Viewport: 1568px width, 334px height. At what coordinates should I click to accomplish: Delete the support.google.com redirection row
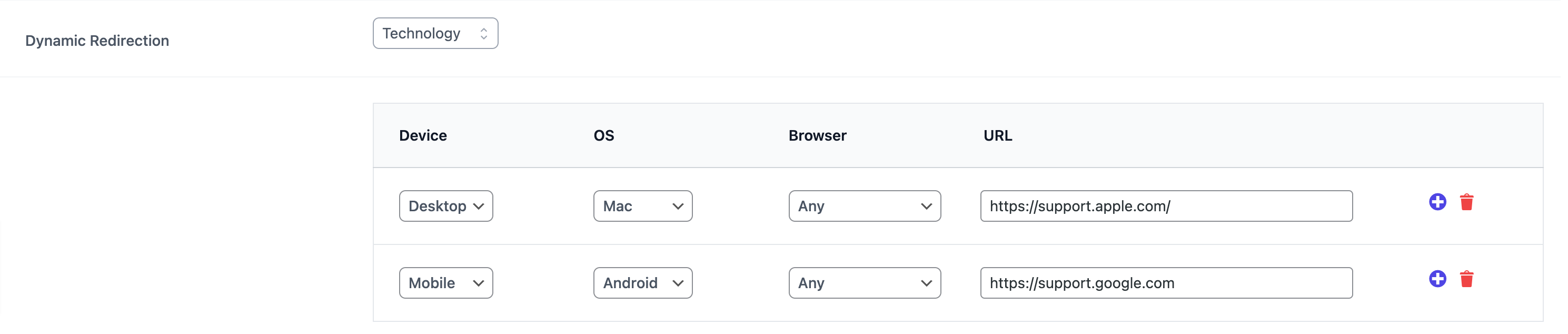[x=1466, y=279]
